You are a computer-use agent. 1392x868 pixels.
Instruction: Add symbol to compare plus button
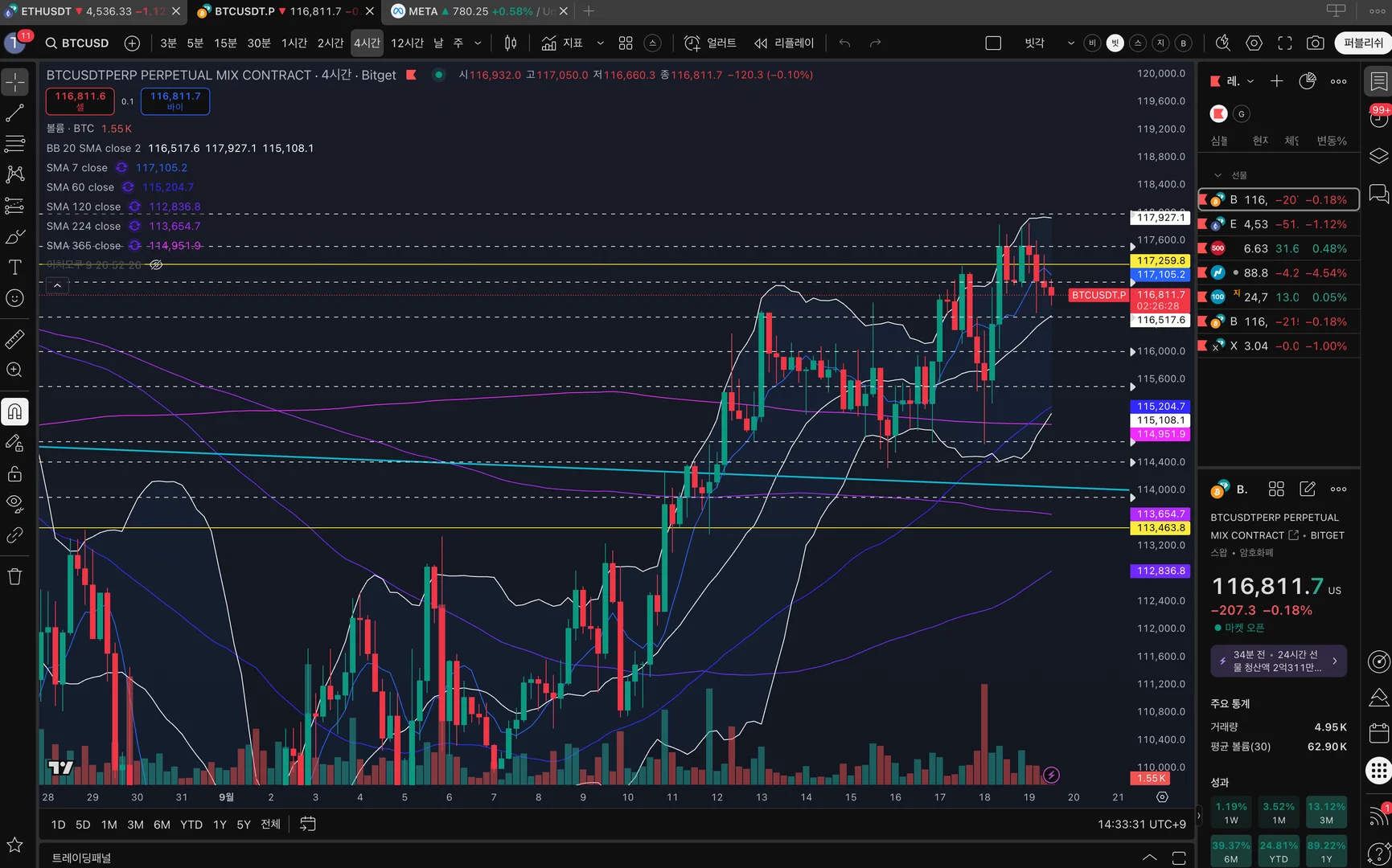133,43
